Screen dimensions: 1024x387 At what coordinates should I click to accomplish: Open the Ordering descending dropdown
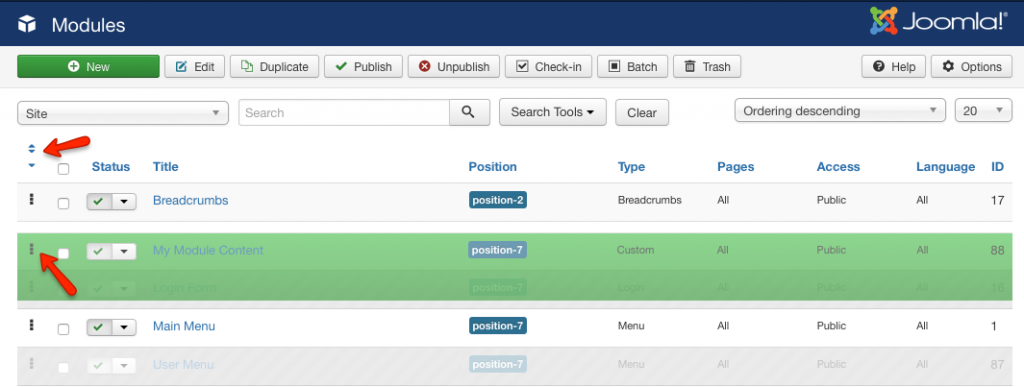tap(840, 110)
